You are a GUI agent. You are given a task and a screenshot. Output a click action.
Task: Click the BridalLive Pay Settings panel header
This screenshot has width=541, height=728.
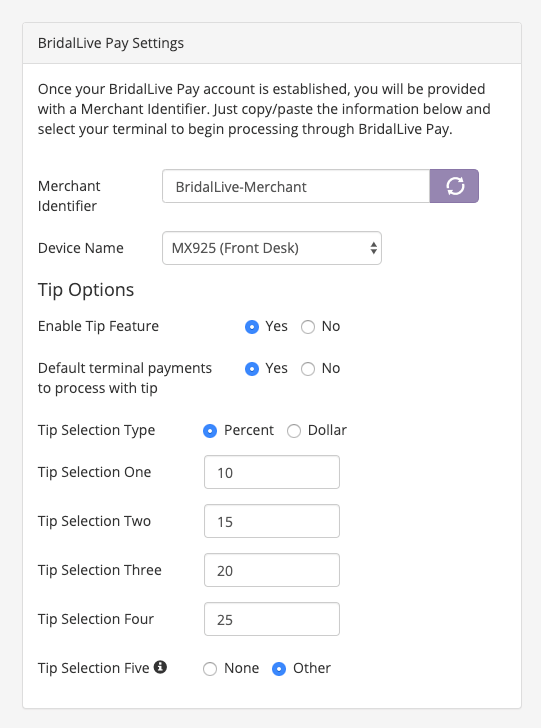click(x=272, y=43)
